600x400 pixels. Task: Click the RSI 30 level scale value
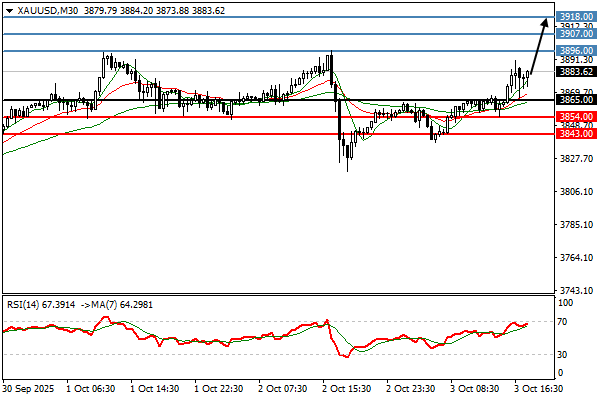coord(565,354)
